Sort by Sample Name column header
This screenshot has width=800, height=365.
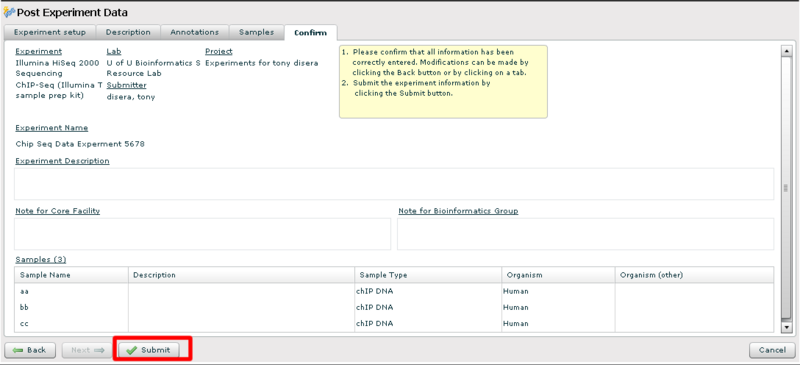71,275
